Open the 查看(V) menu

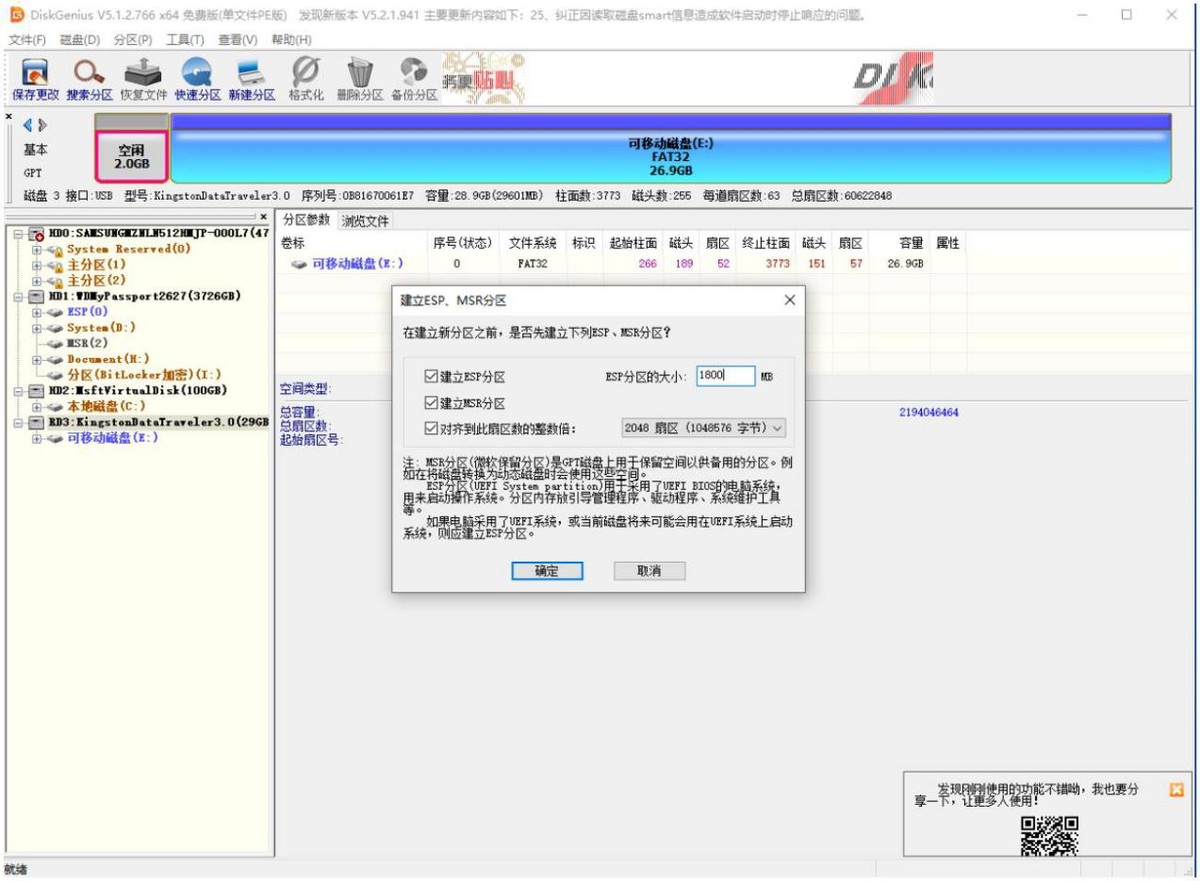238,40
